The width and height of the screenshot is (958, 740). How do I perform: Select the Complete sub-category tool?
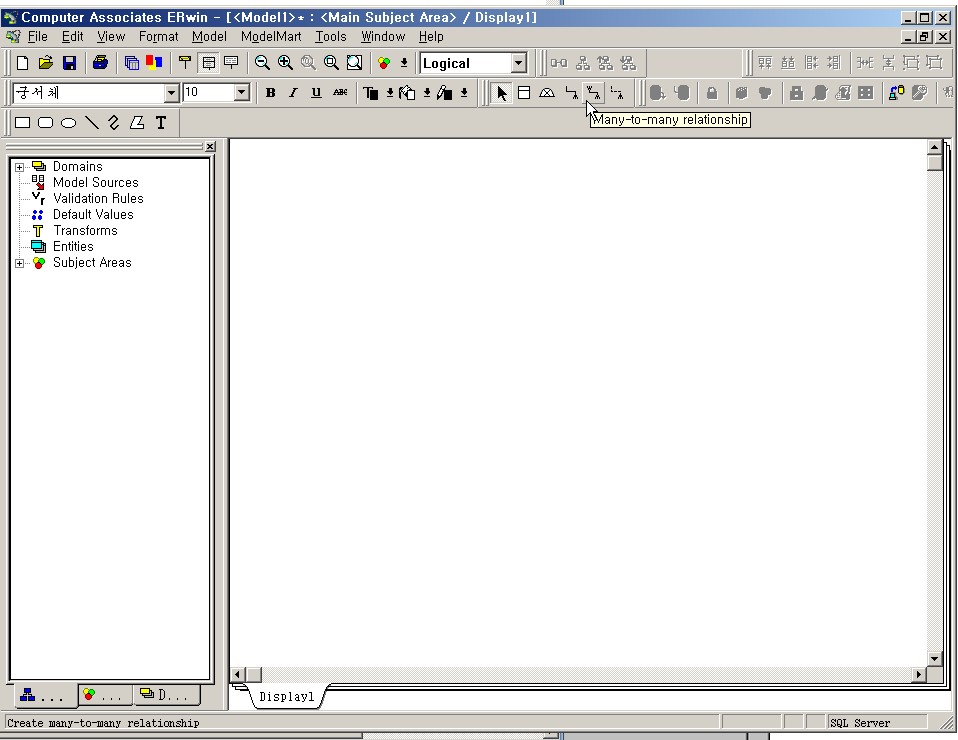(547, 93)
